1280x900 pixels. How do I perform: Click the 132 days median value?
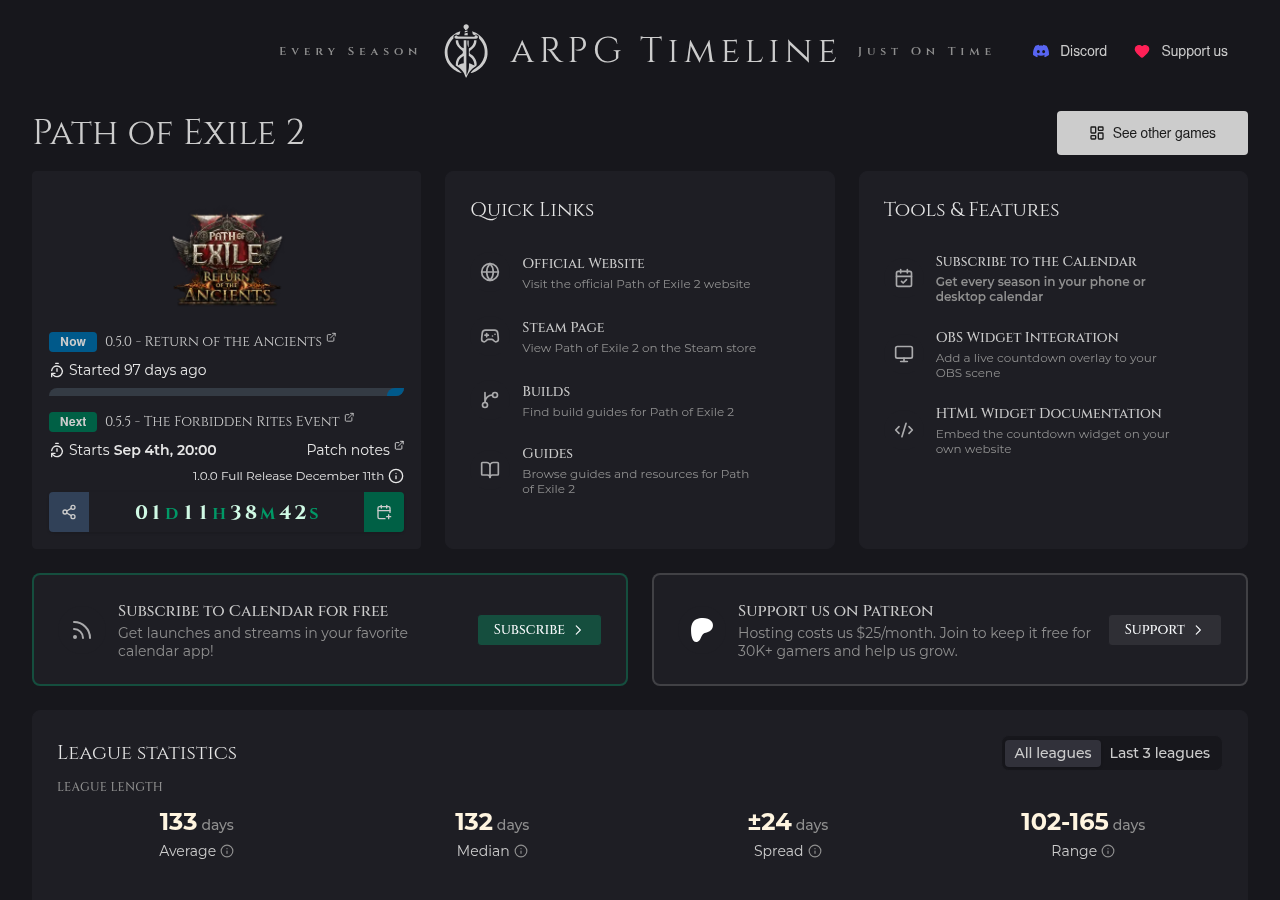tap(492, 822)
